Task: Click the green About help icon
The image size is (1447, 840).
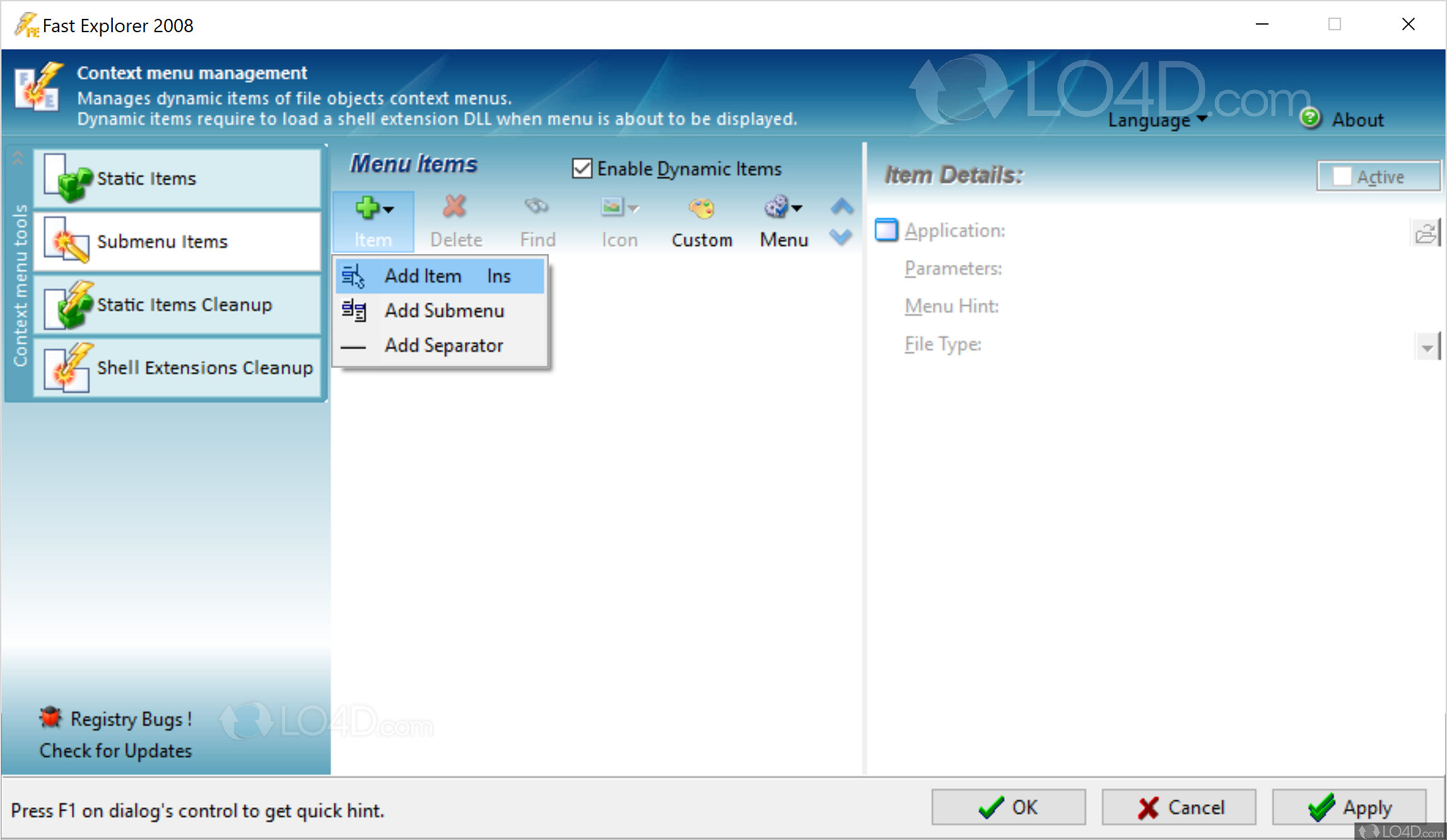Action: [1310, 118]
